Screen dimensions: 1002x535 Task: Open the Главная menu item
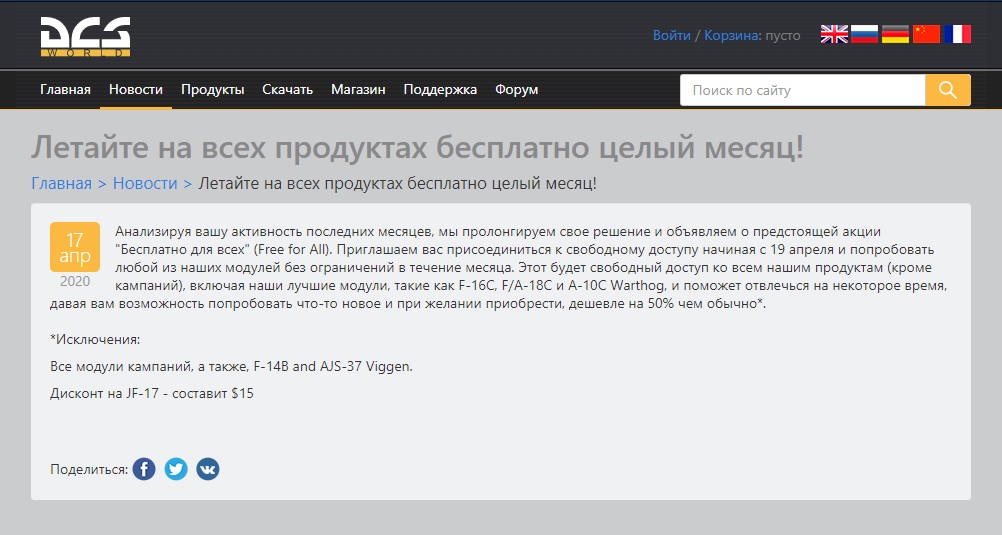[x=65, y=89]
